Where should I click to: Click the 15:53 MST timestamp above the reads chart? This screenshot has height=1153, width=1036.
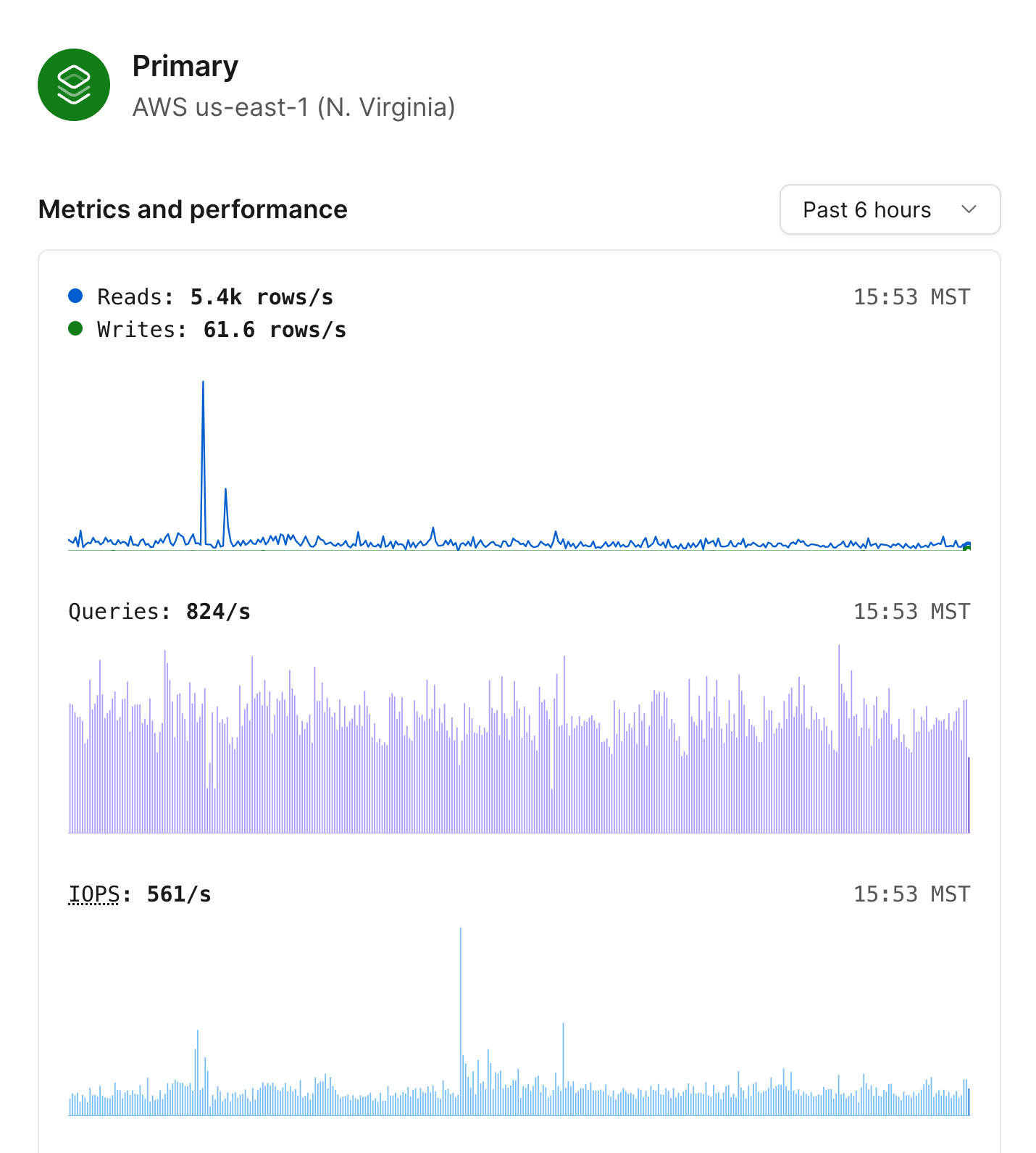pos(912,296)
